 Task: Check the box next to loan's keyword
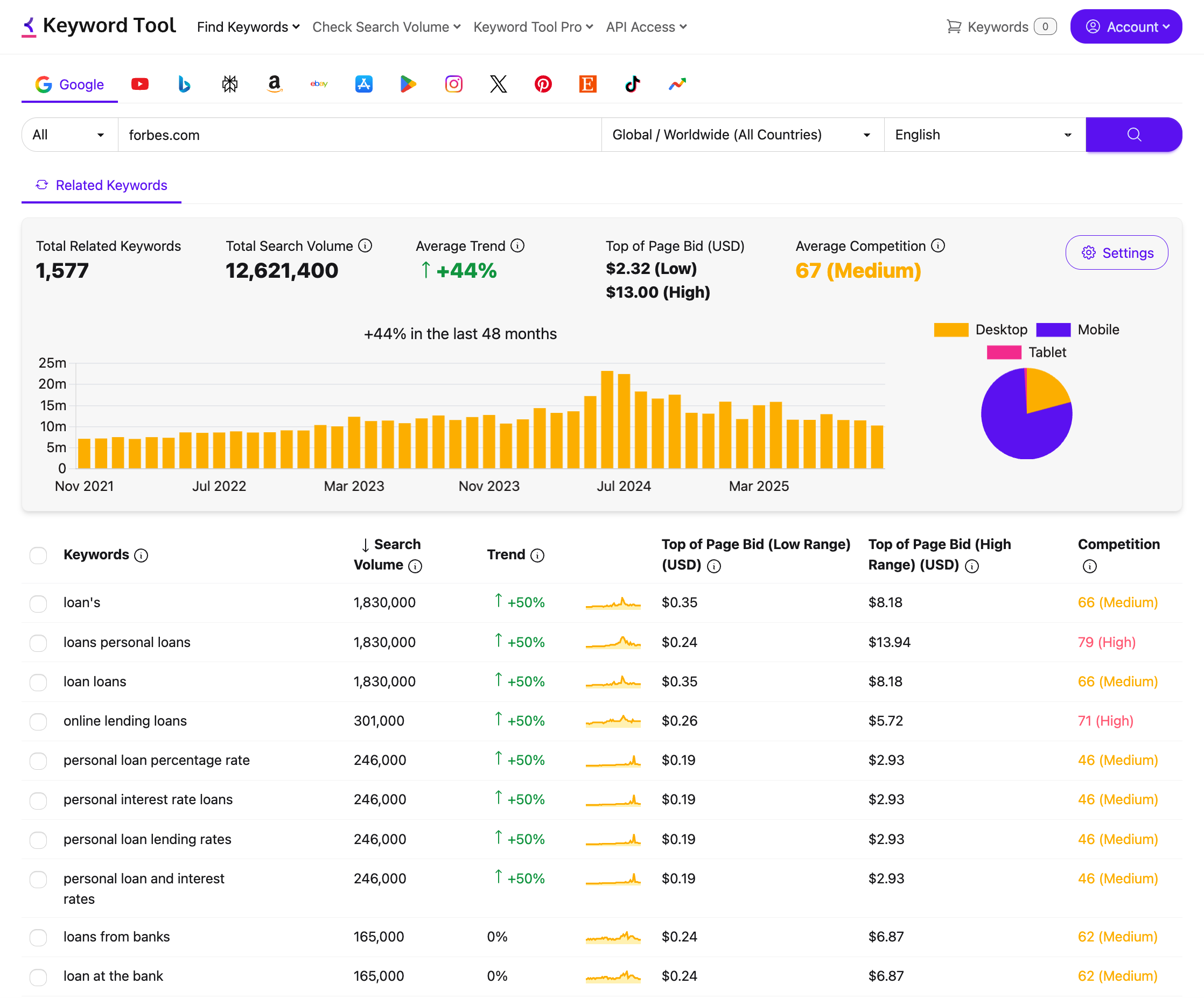point(38,603)
